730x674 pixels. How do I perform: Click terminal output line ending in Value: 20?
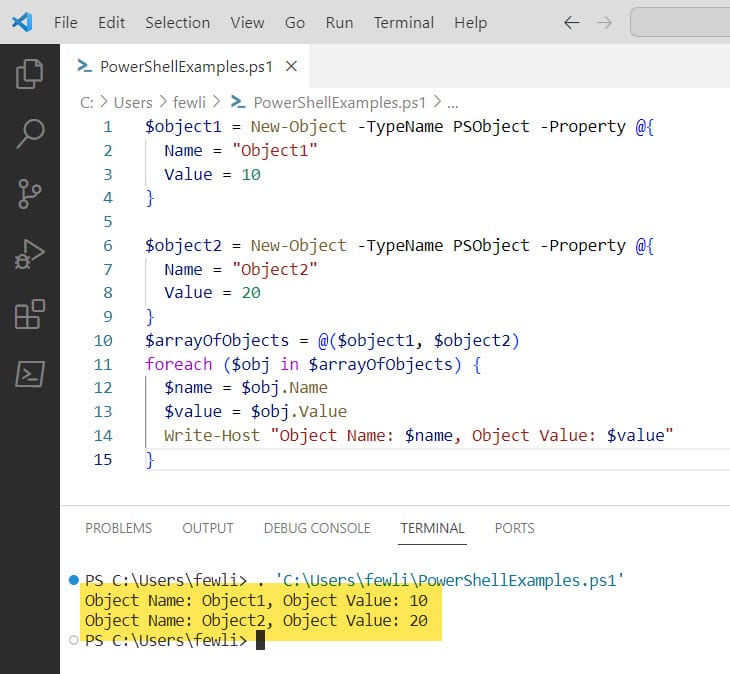(x=256, y=620)
